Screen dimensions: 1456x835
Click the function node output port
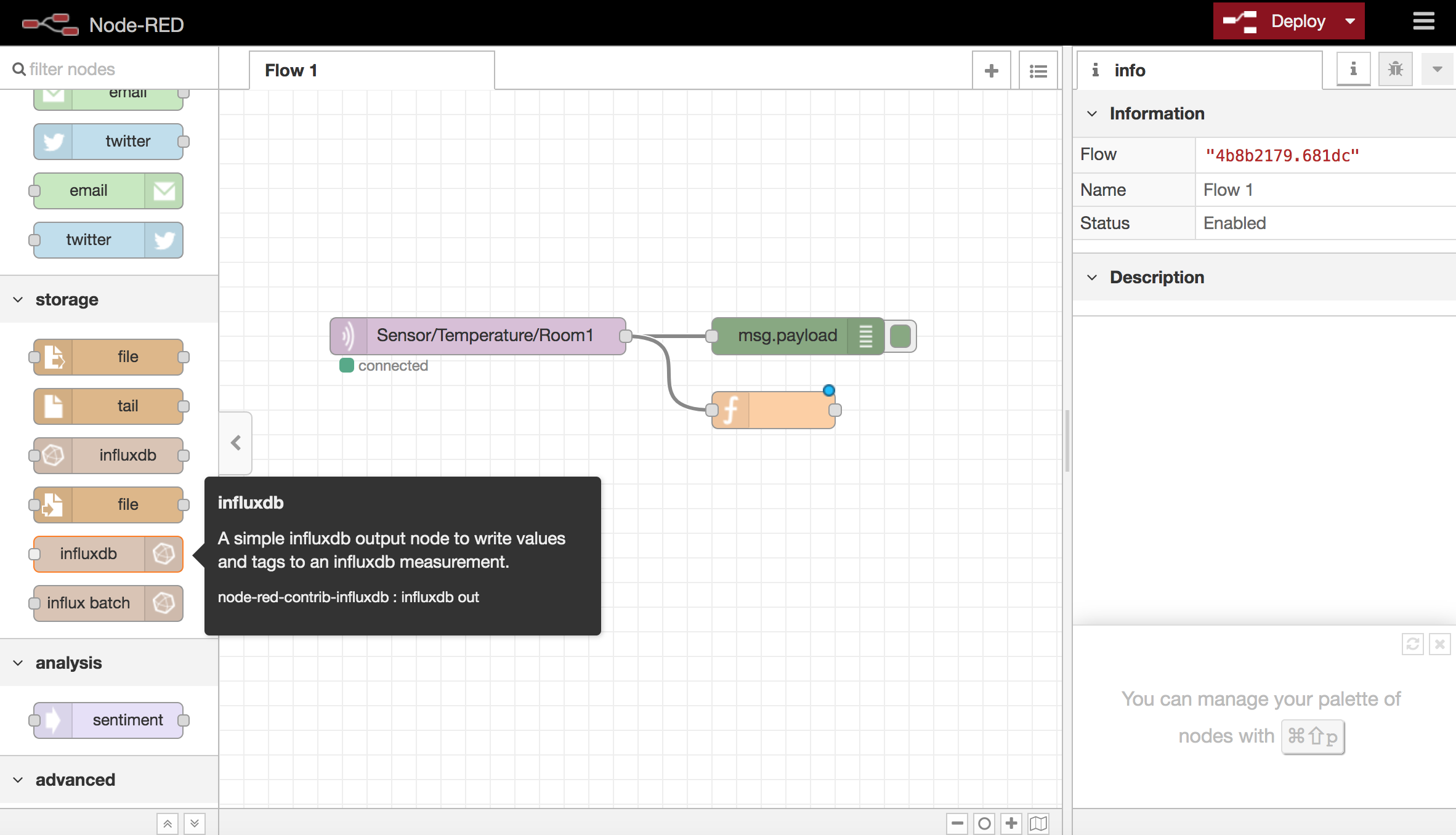pos(835,410)
